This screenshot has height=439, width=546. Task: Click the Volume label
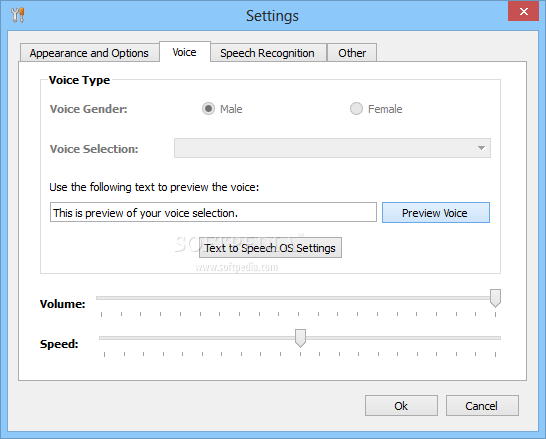63,304
